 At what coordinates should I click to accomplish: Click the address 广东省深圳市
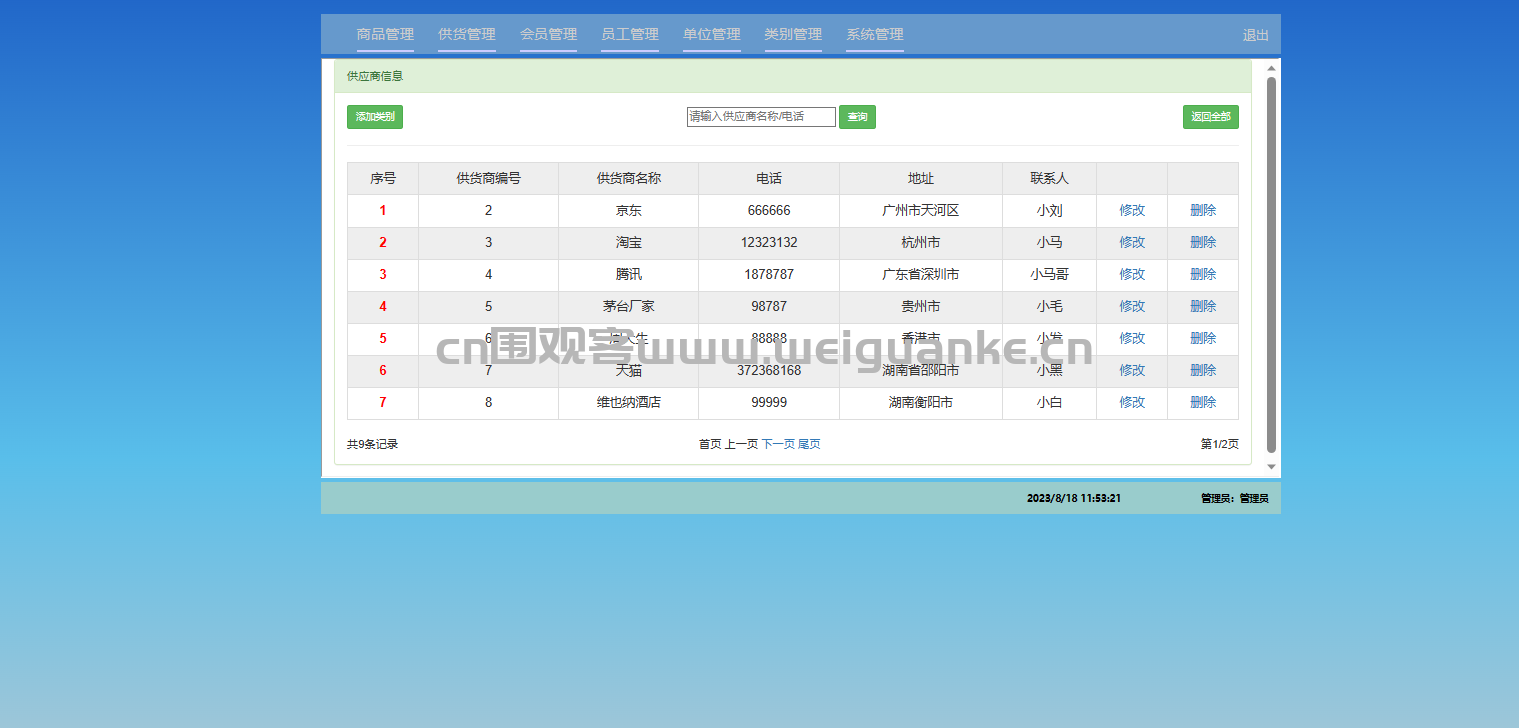coord(921,274)
